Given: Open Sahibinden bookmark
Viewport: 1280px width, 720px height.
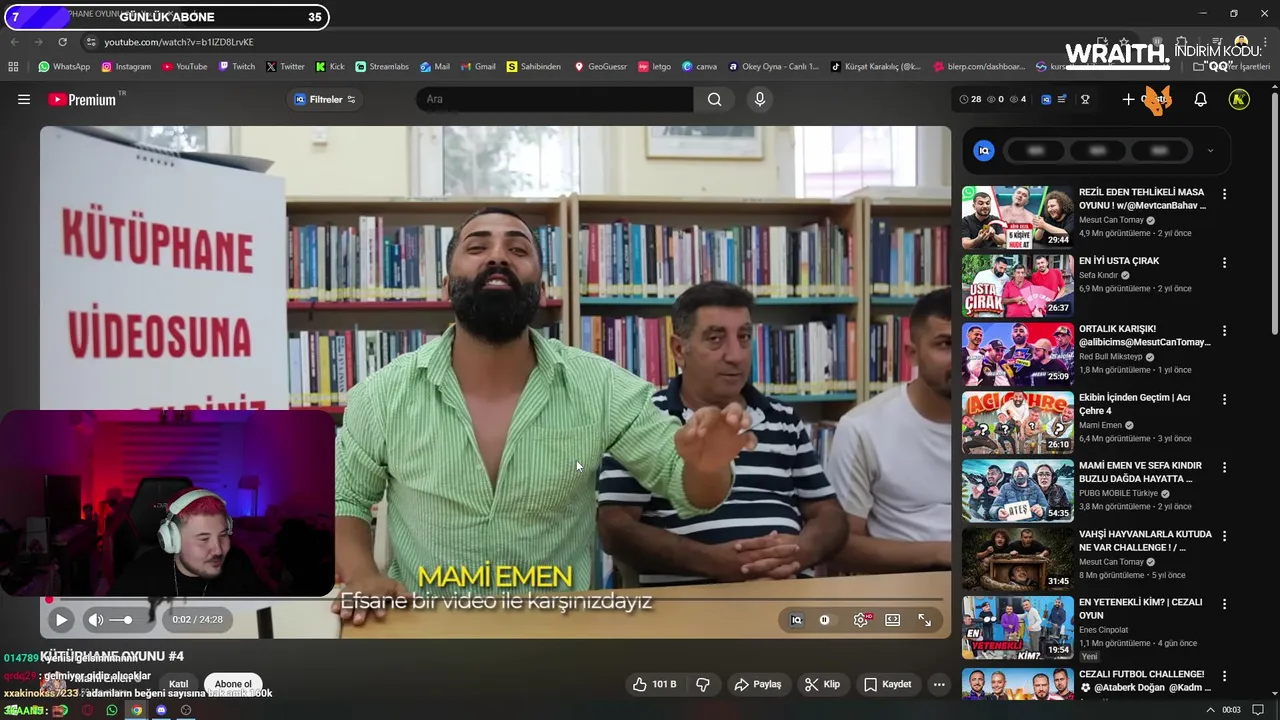Looking at the screenshot, I should [534, 67].
